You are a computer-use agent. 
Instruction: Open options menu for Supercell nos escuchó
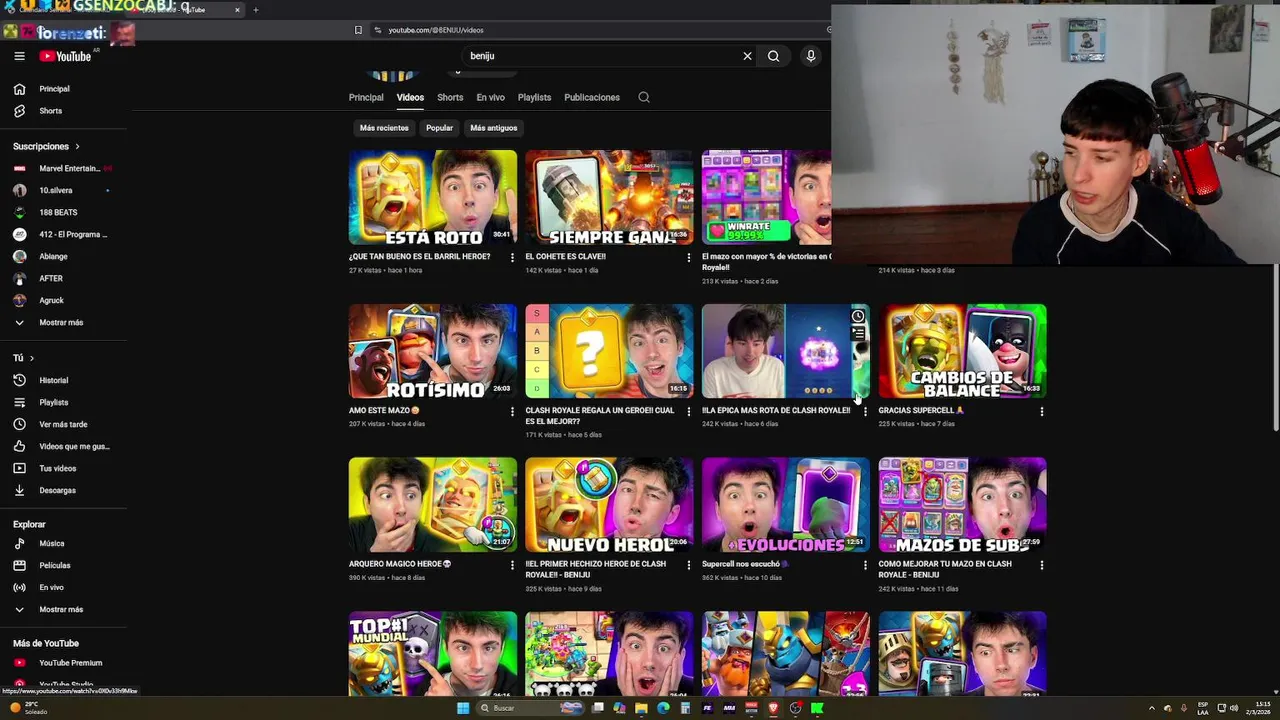(865, 565)
